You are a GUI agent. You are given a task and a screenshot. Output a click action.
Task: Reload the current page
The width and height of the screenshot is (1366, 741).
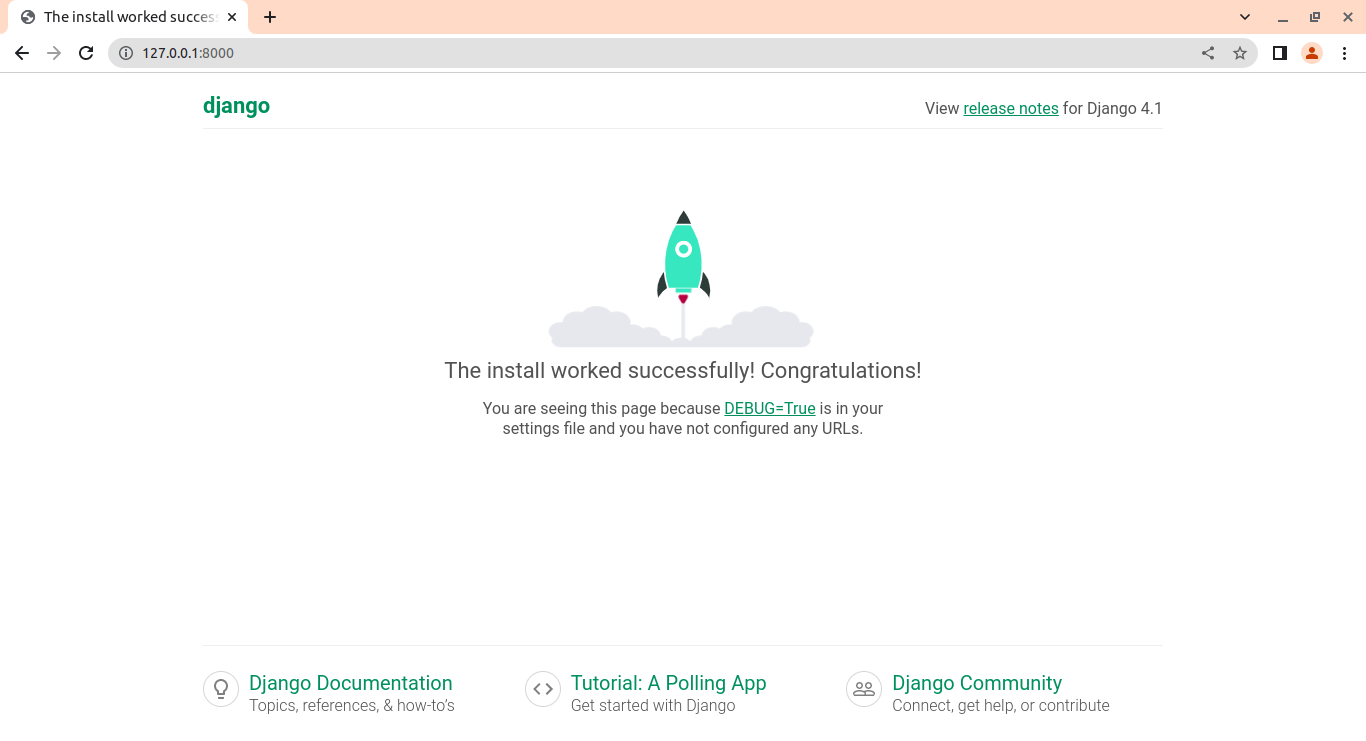coord(86,53)
